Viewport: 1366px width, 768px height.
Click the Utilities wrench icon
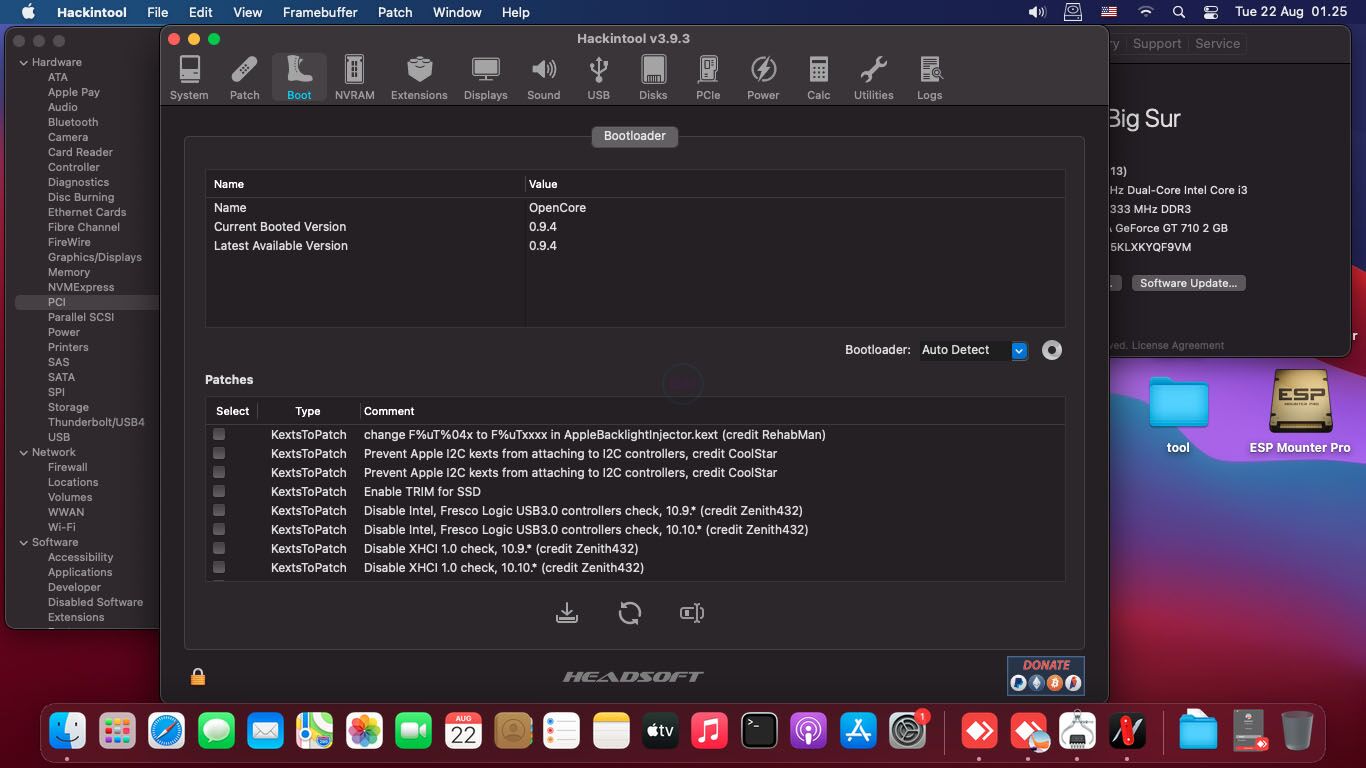873,78
